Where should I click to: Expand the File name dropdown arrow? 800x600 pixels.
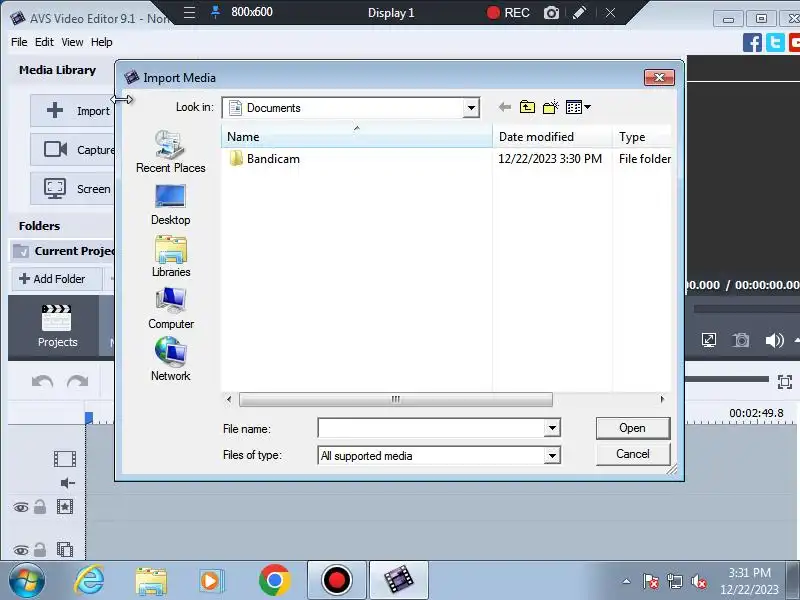click(x=552, y=428)
